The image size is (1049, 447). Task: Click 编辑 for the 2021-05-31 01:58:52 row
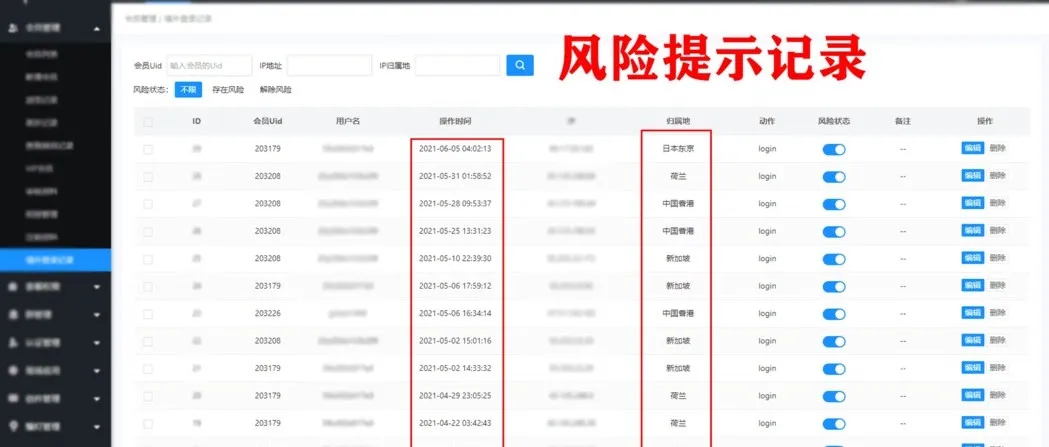pyautogui.click(x=973, y=175)
